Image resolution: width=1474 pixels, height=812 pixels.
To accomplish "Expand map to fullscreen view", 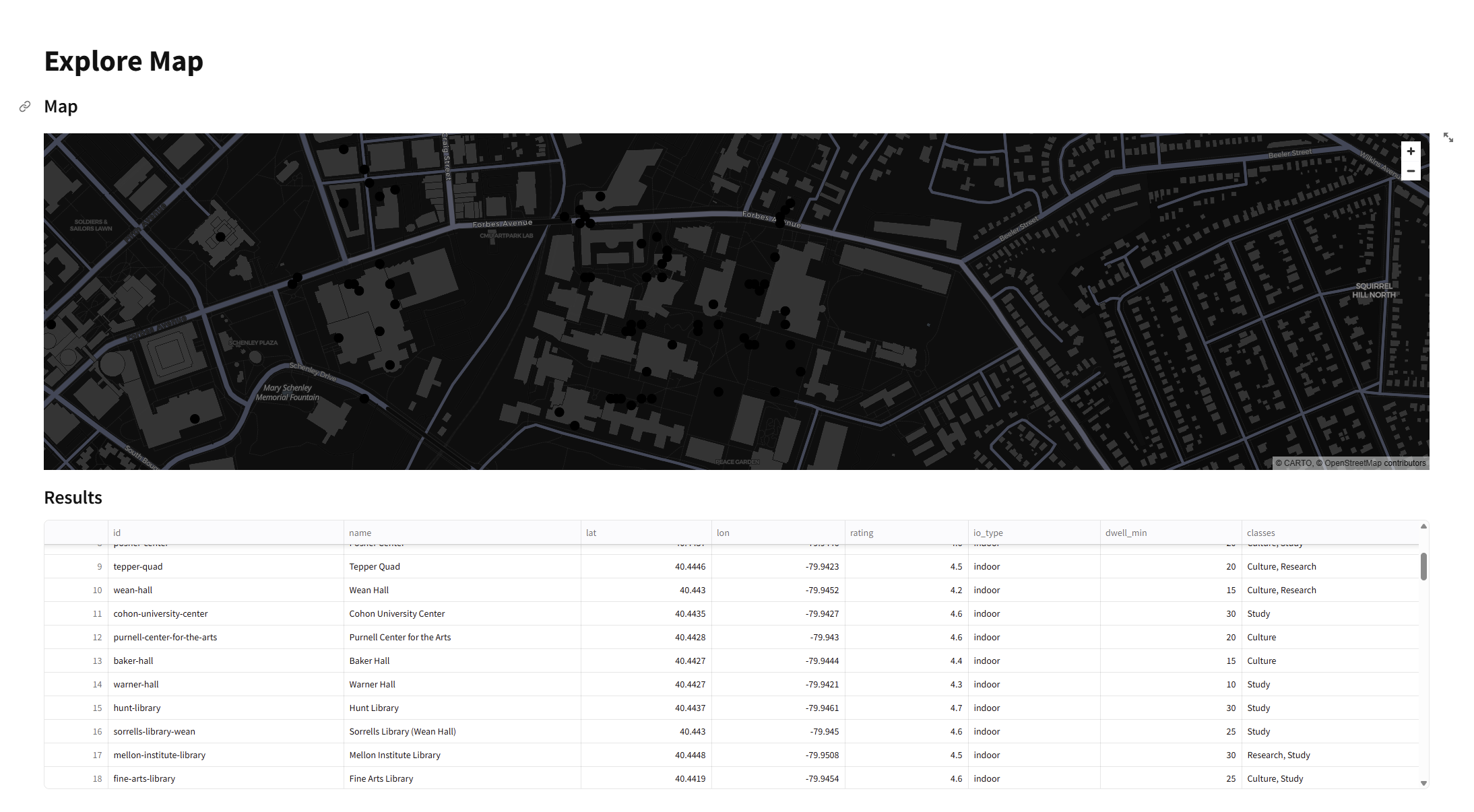I will 1448,138.
